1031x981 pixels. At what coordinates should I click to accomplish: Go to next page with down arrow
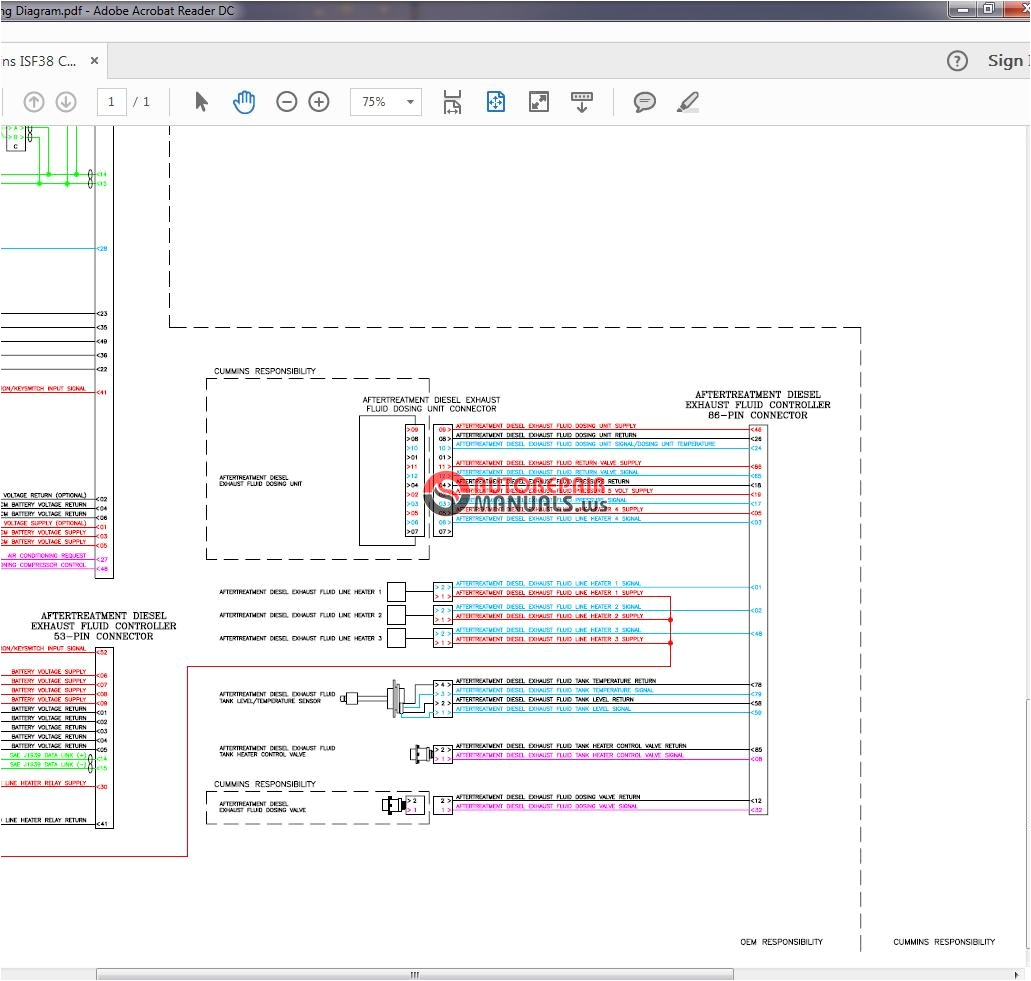[66, 102]
